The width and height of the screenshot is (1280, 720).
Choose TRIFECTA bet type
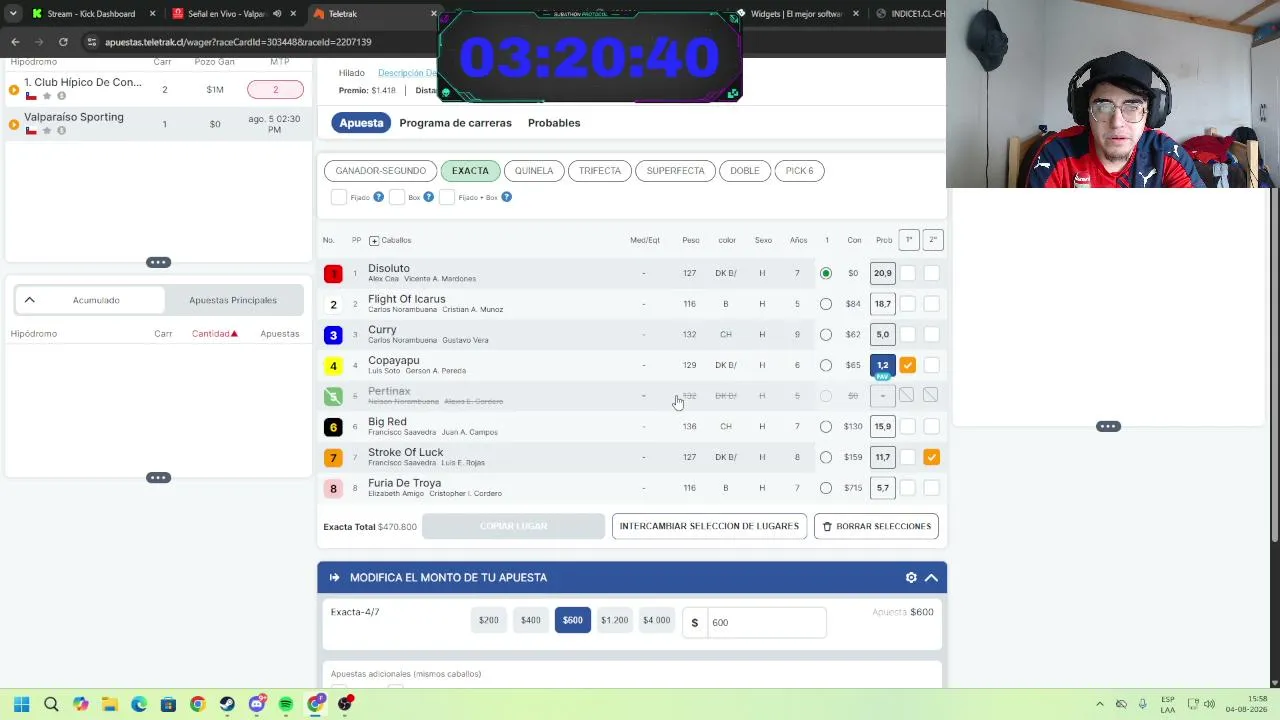[600, 171]
